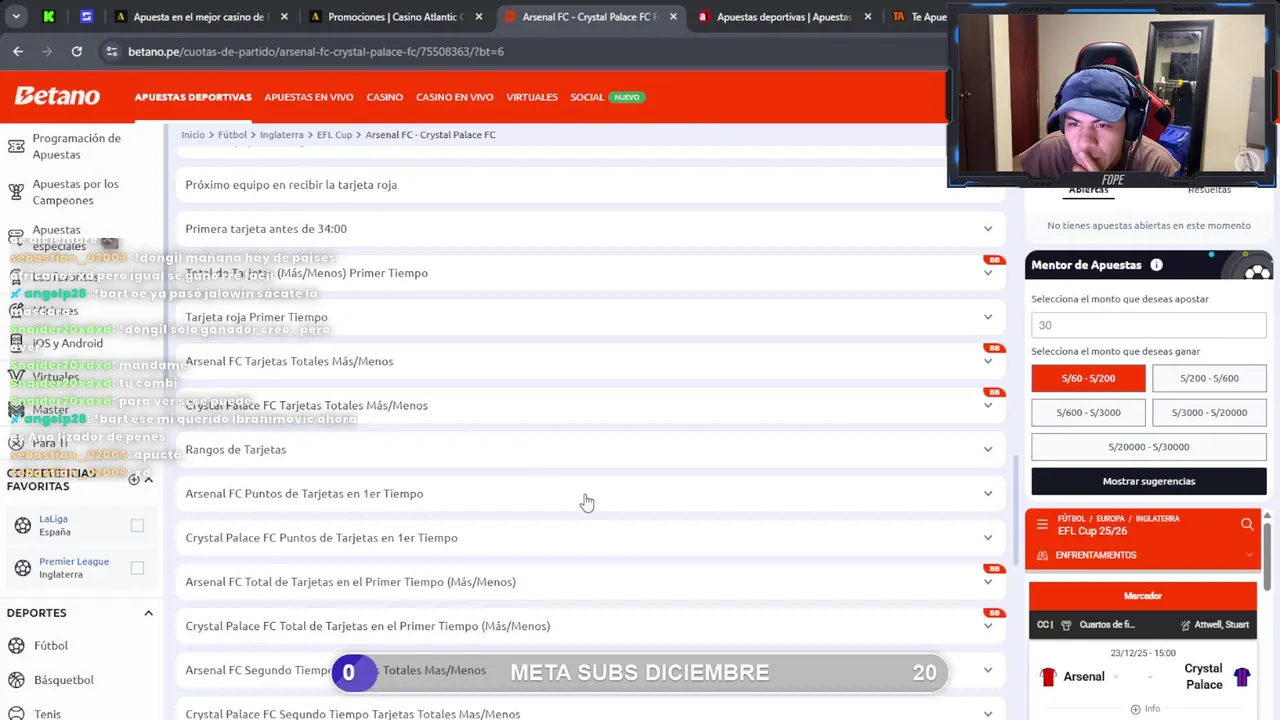Click the Tenis ball icon

16,713
